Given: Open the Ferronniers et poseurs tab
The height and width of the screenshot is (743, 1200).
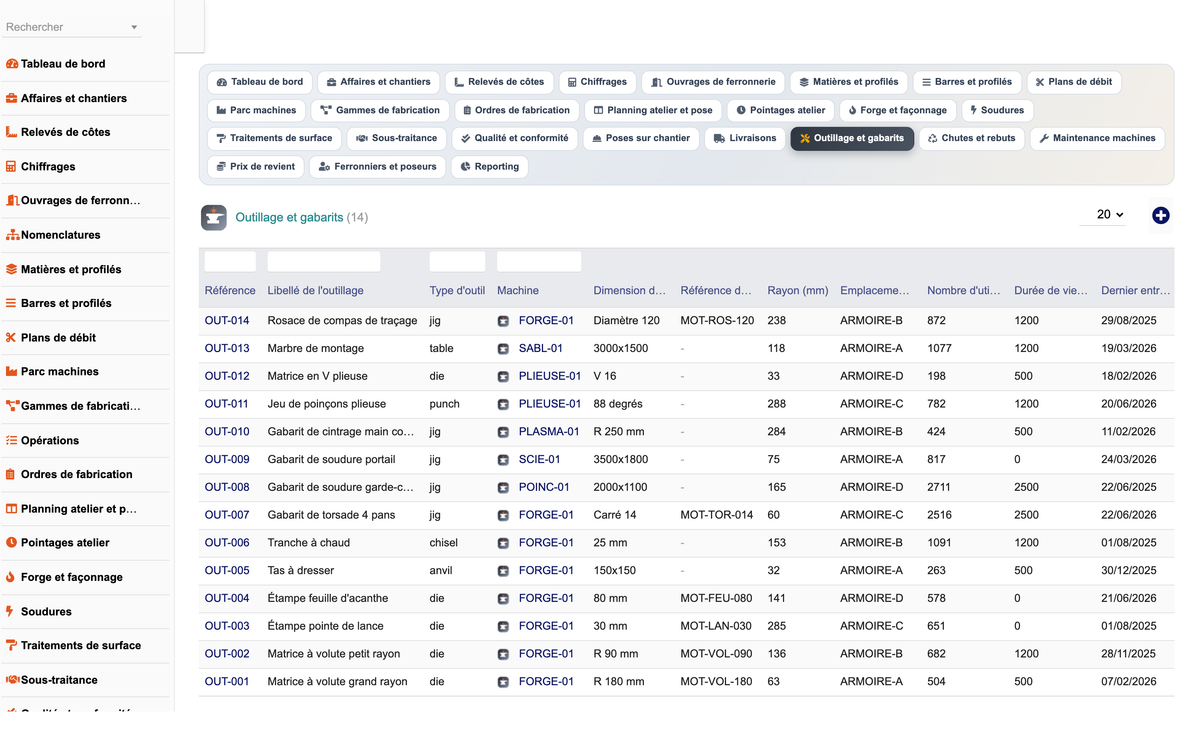Looking at the screenshot, I should (378, 166).
